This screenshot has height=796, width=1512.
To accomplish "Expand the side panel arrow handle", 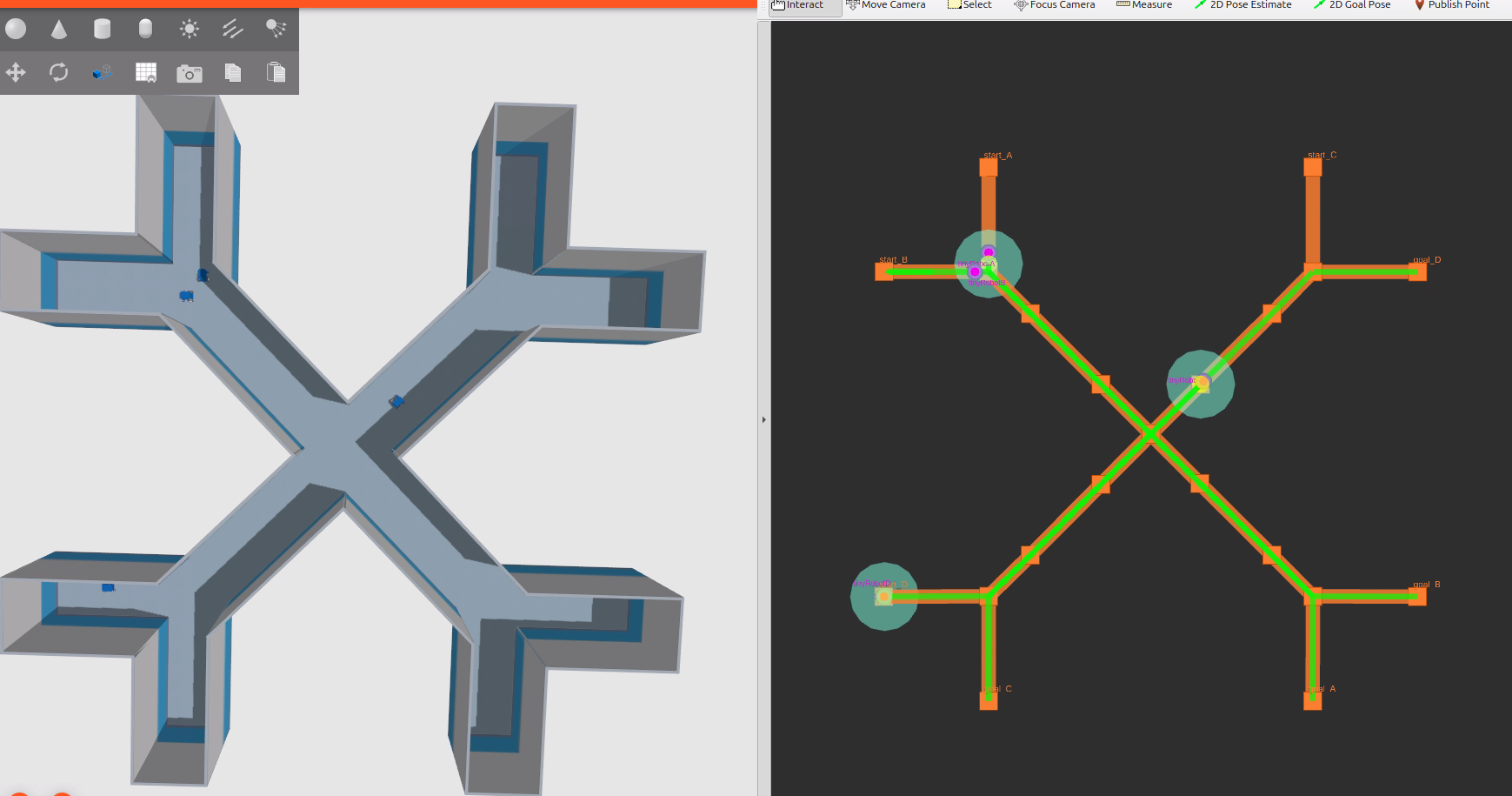I will (x=763, y=419).
